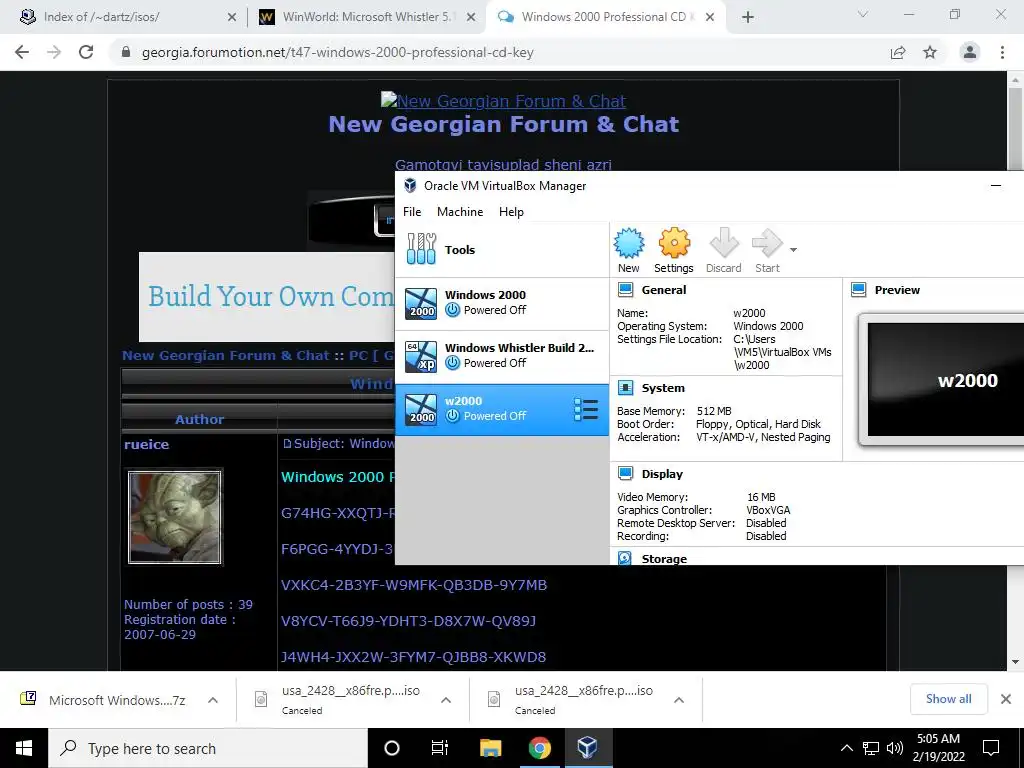The image size is (1024, 768).
Task: Open Task View on taskbar
Action: 440,748
